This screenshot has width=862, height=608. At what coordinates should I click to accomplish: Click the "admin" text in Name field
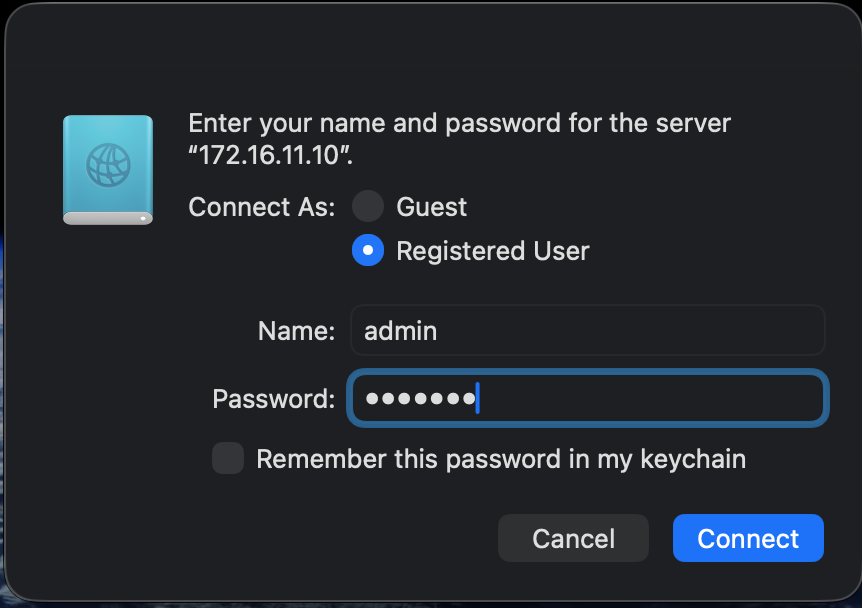(x=400, y=331)
